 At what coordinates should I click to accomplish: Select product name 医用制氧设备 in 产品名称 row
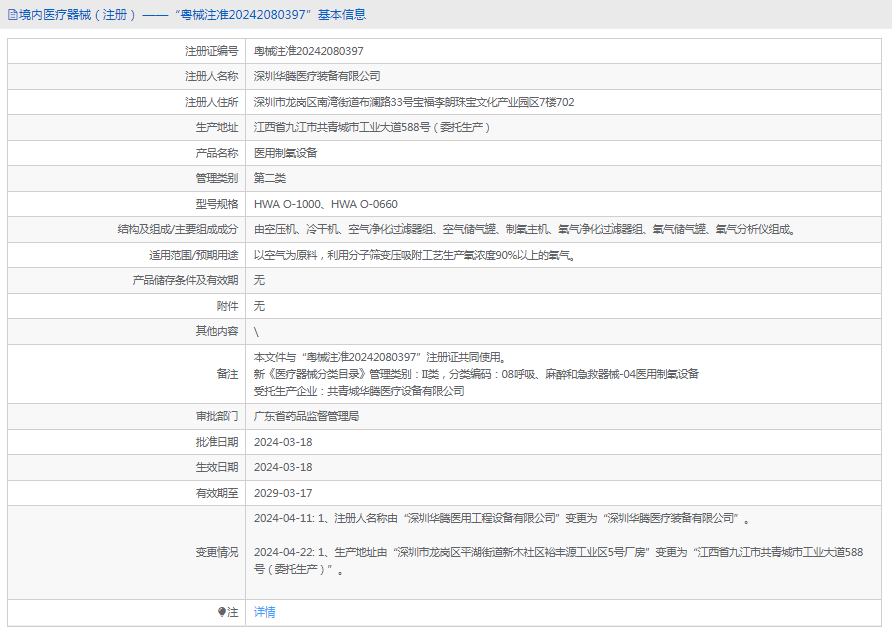(x=286, y=153)
